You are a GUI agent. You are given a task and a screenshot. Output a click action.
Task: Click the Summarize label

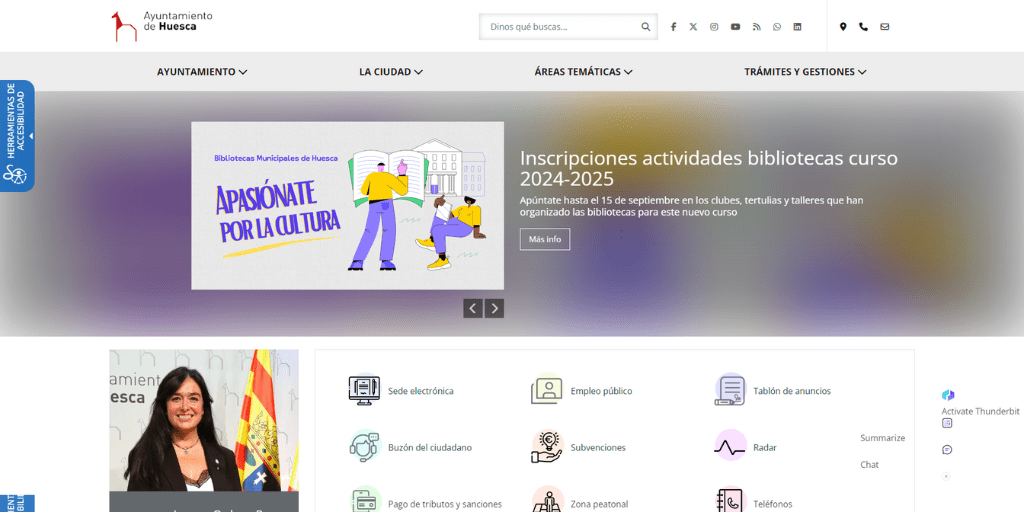click(882, 438)
